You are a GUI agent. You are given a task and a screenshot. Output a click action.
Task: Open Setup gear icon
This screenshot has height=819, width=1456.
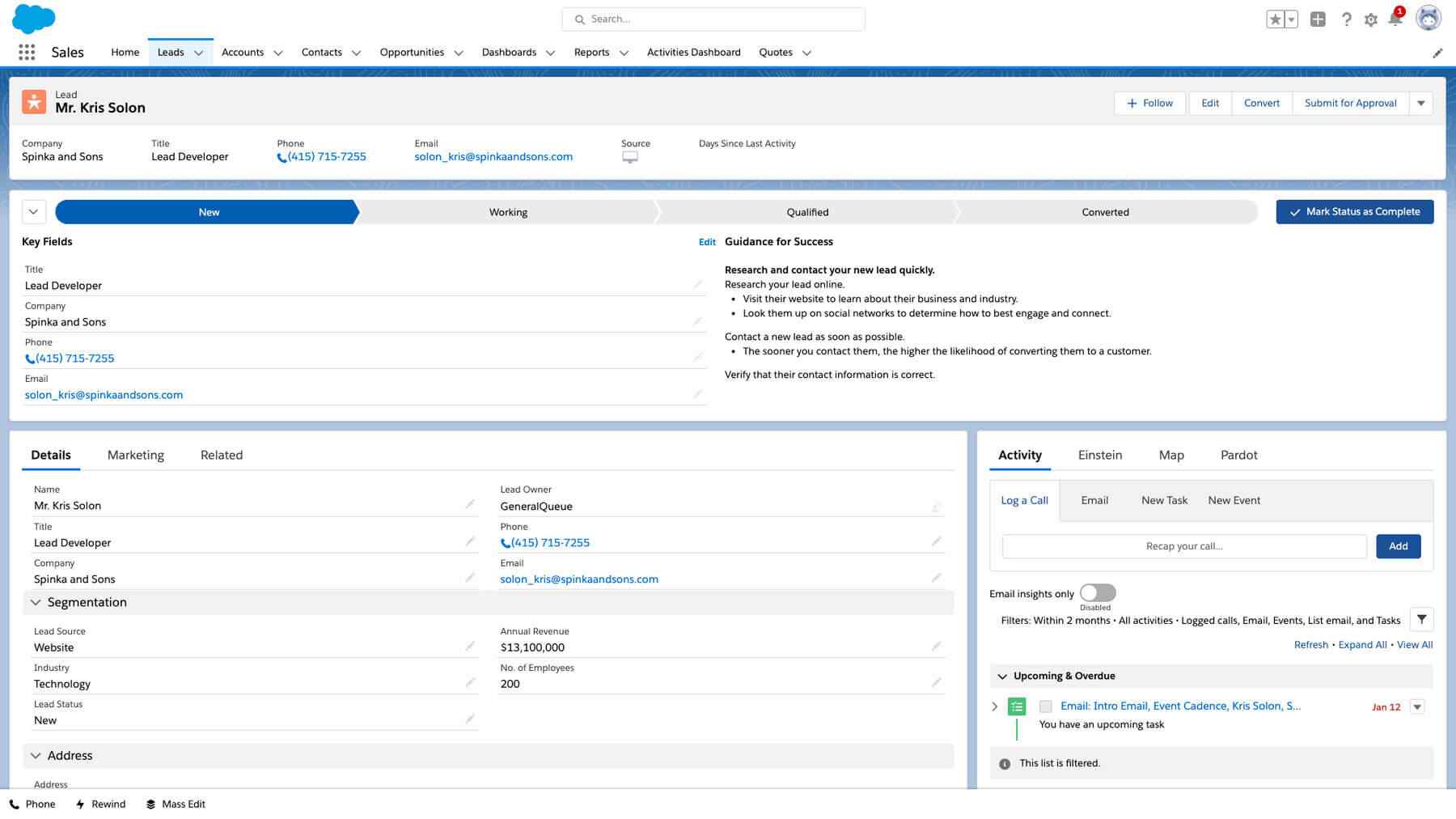pyautogui.click(x=1370, y=19)
